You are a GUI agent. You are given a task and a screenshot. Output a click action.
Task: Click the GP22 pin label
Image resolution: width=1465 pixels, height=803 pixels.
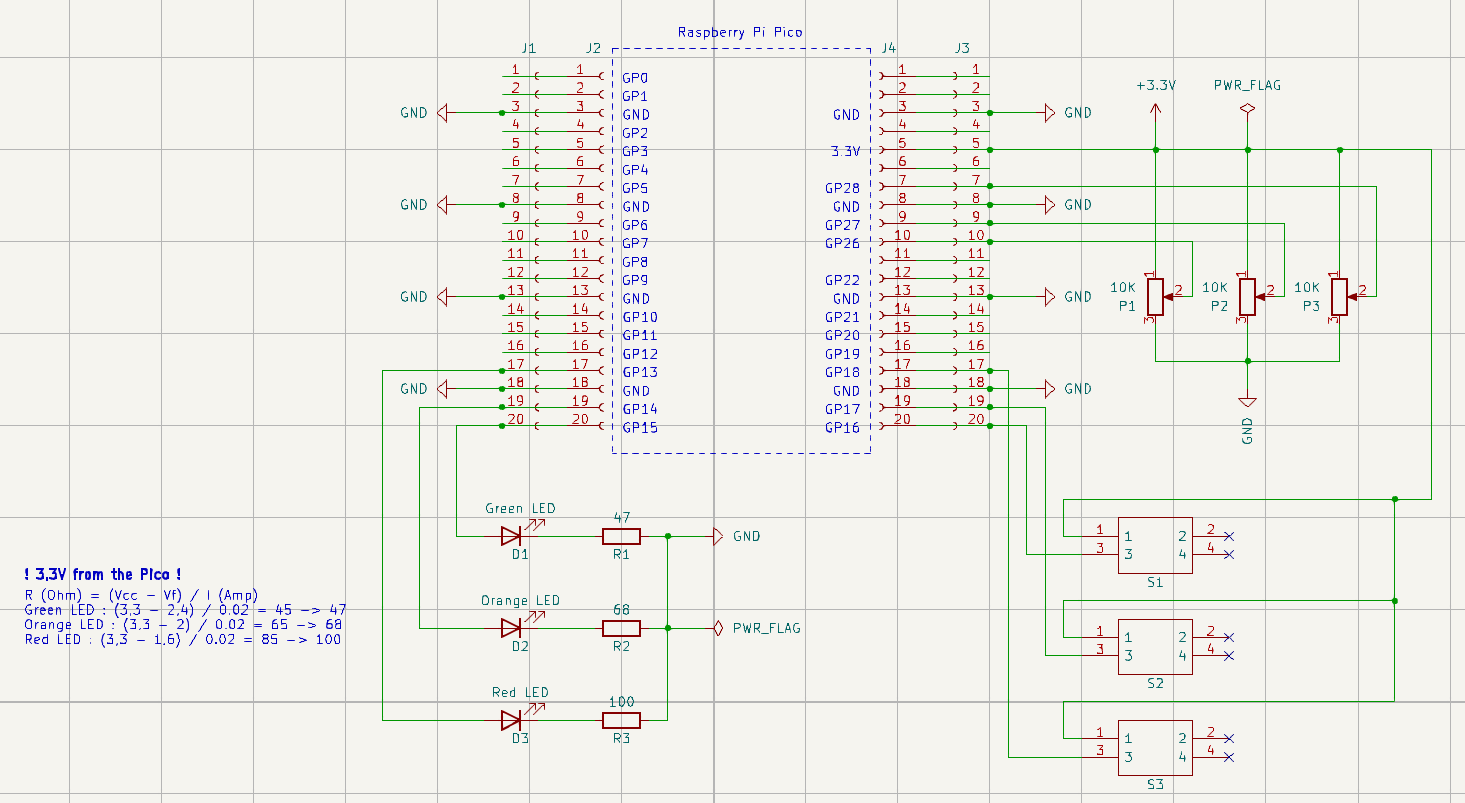click(842, 280)
